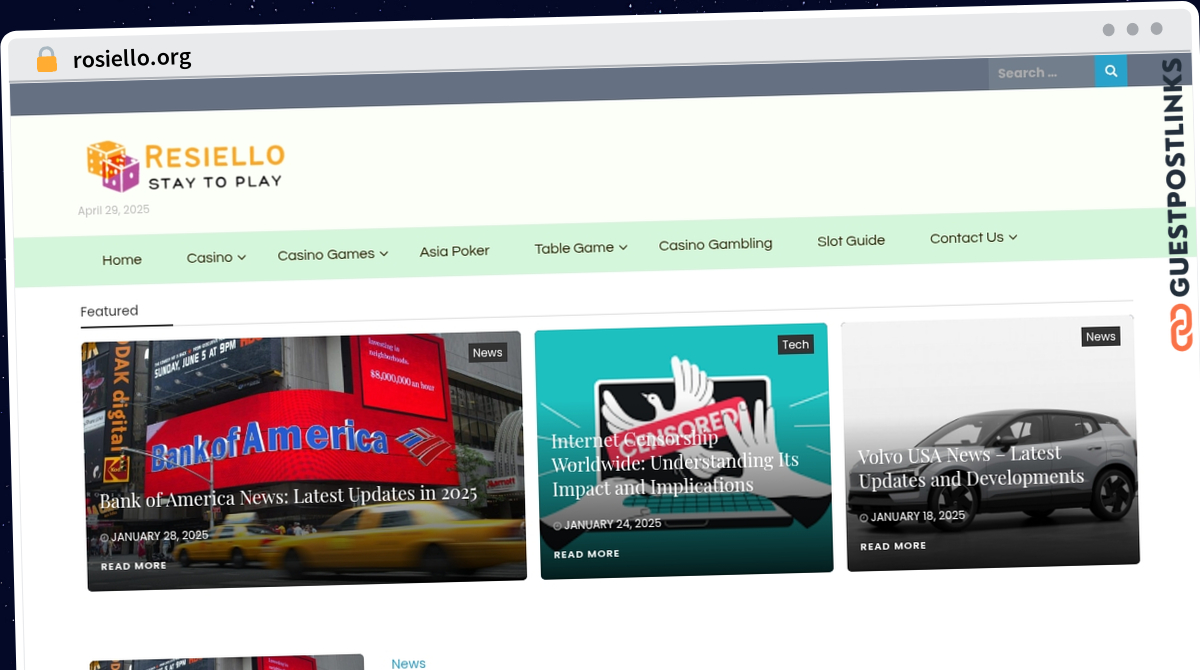
Task: Open the Volvo USA News headline
Action: coord(970,467)
